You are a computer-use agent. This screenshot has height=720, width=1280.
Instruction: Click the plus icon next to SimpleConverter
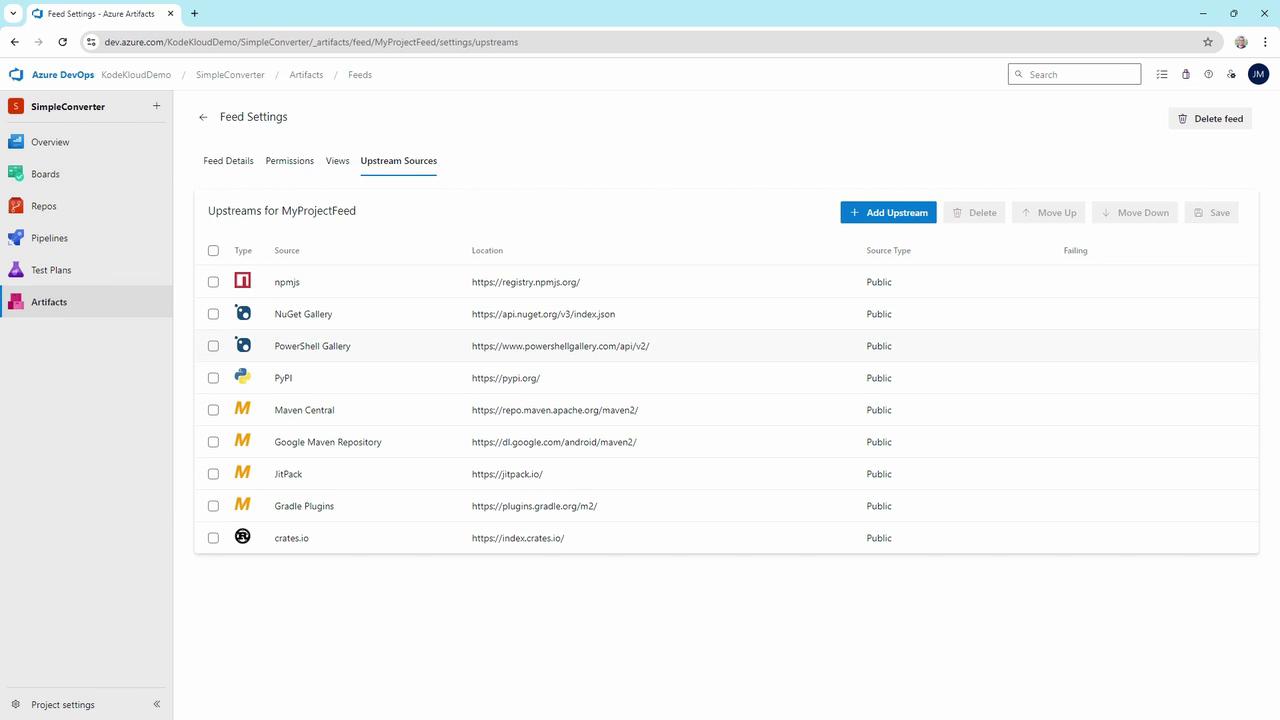[x=156, y=106]
